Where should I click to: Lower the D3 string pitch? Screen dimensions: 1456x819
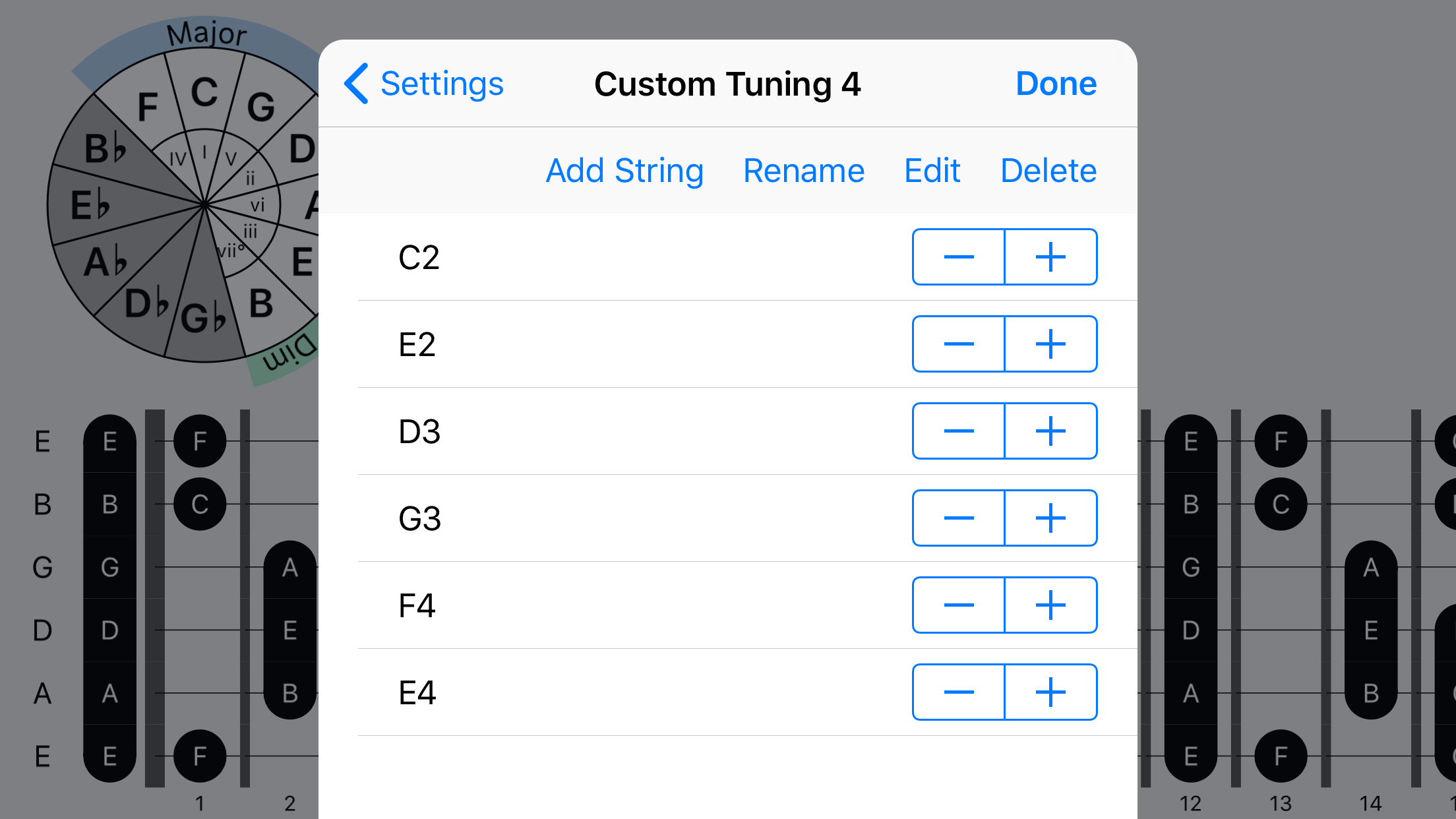[957, 431]
